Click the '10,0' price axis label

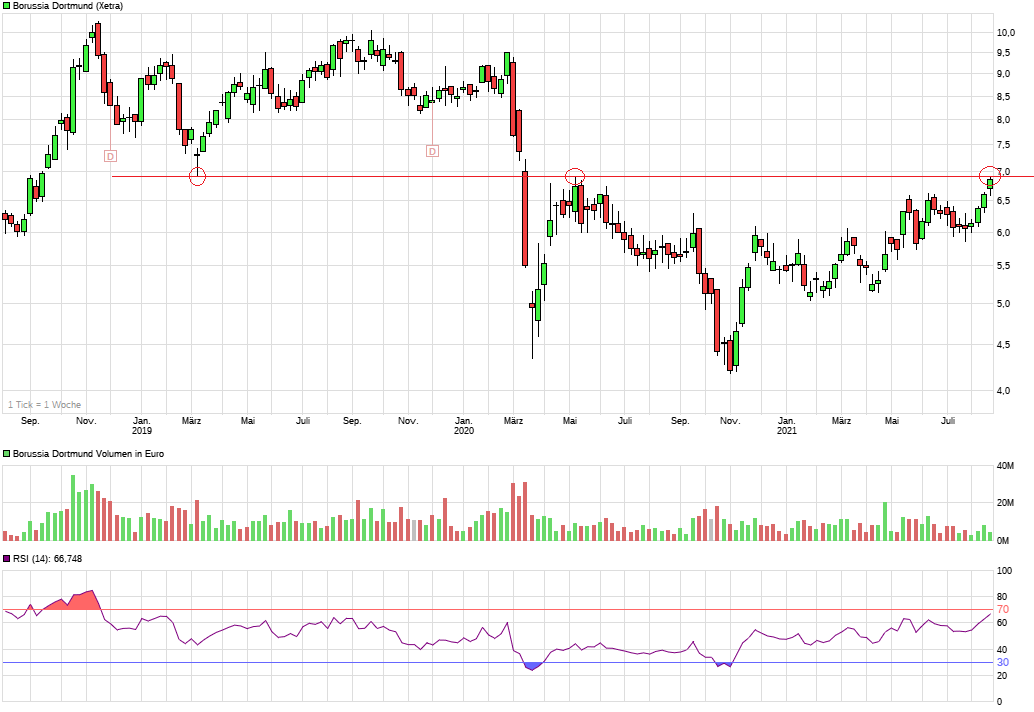click(1006, 33)
